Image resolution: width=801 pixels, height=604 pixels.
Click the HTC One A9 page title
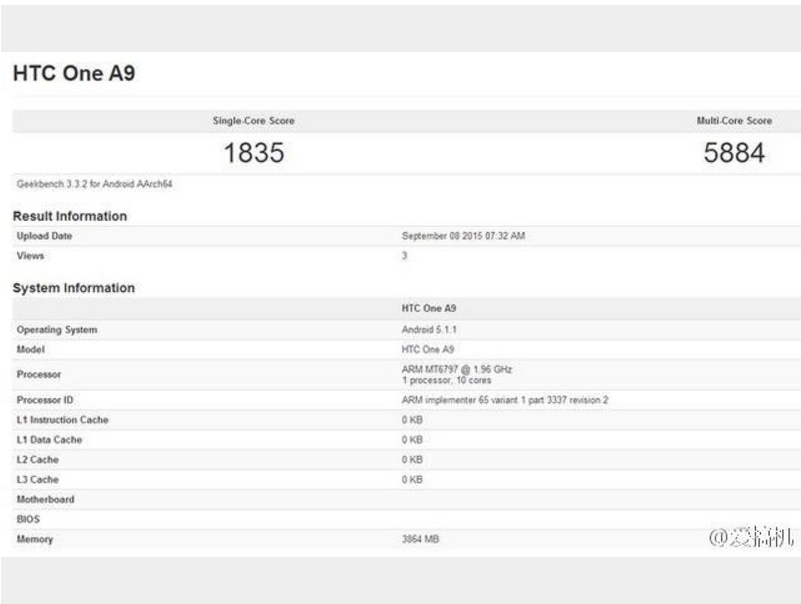(x=73, y=75)
